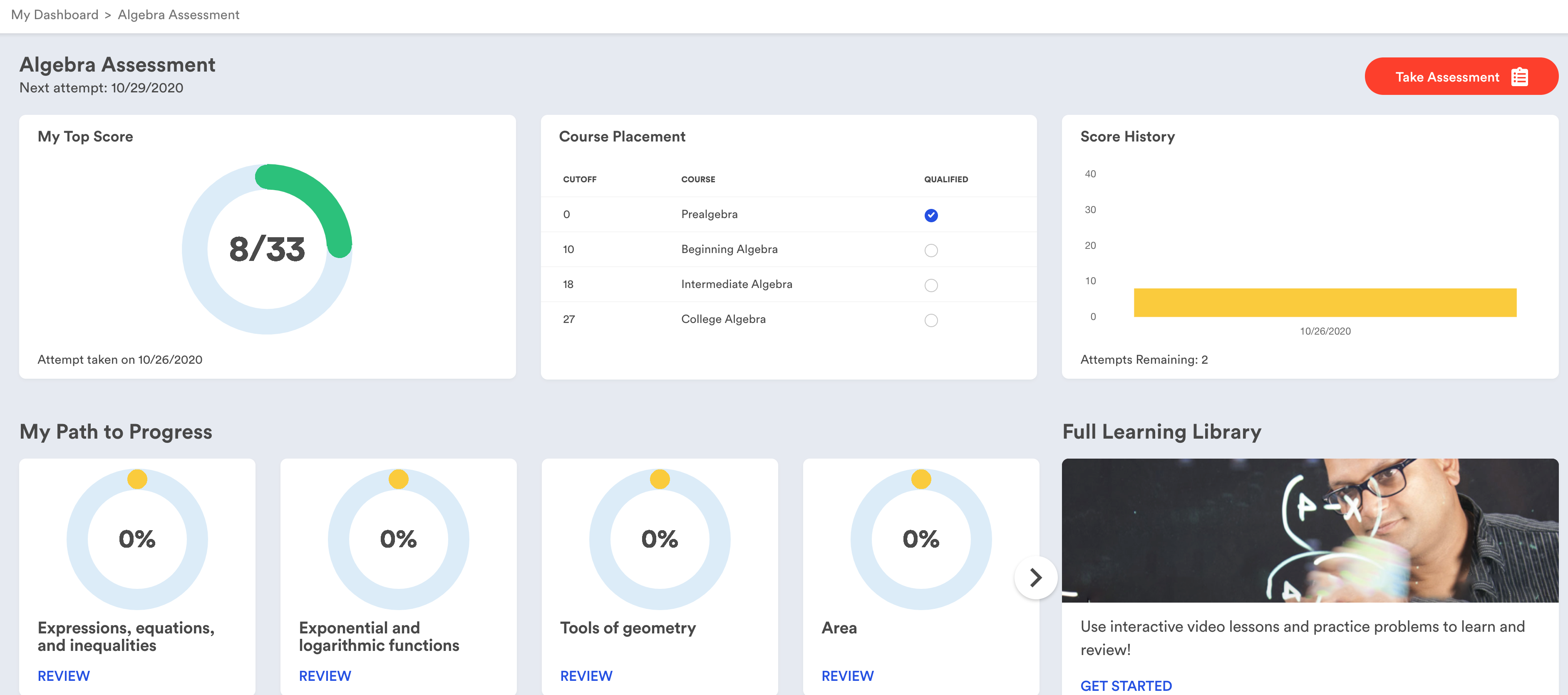Click the Area 0% progress circle
The width and height of the screenshot is (1568, 695).
point(920,539)
